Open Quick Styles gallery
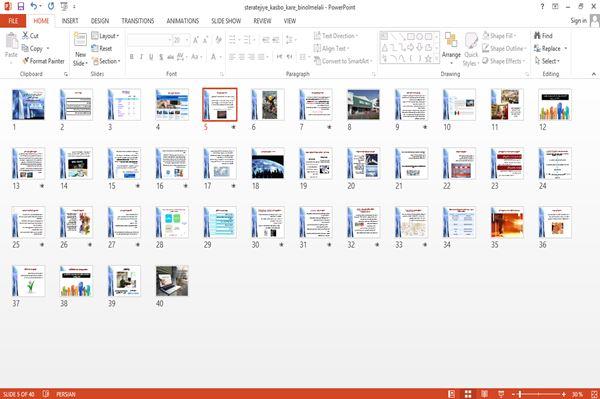 (x=471, y=50)
